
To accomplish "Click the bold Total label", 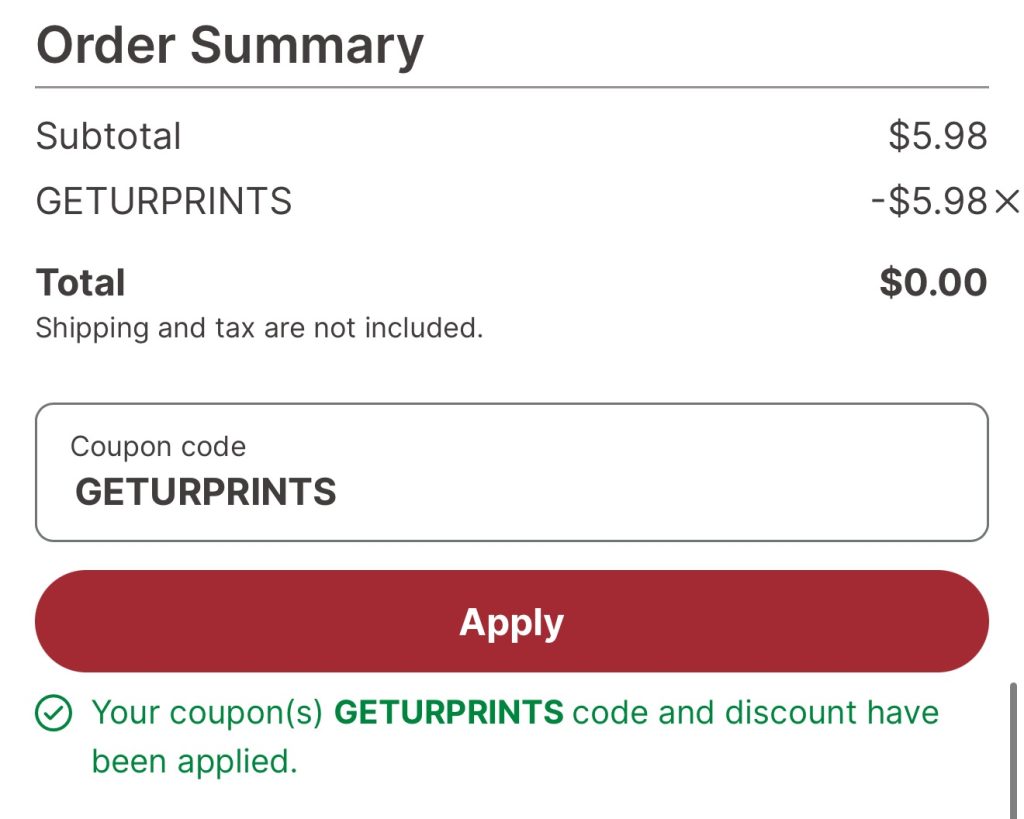I will pos(80,283).
